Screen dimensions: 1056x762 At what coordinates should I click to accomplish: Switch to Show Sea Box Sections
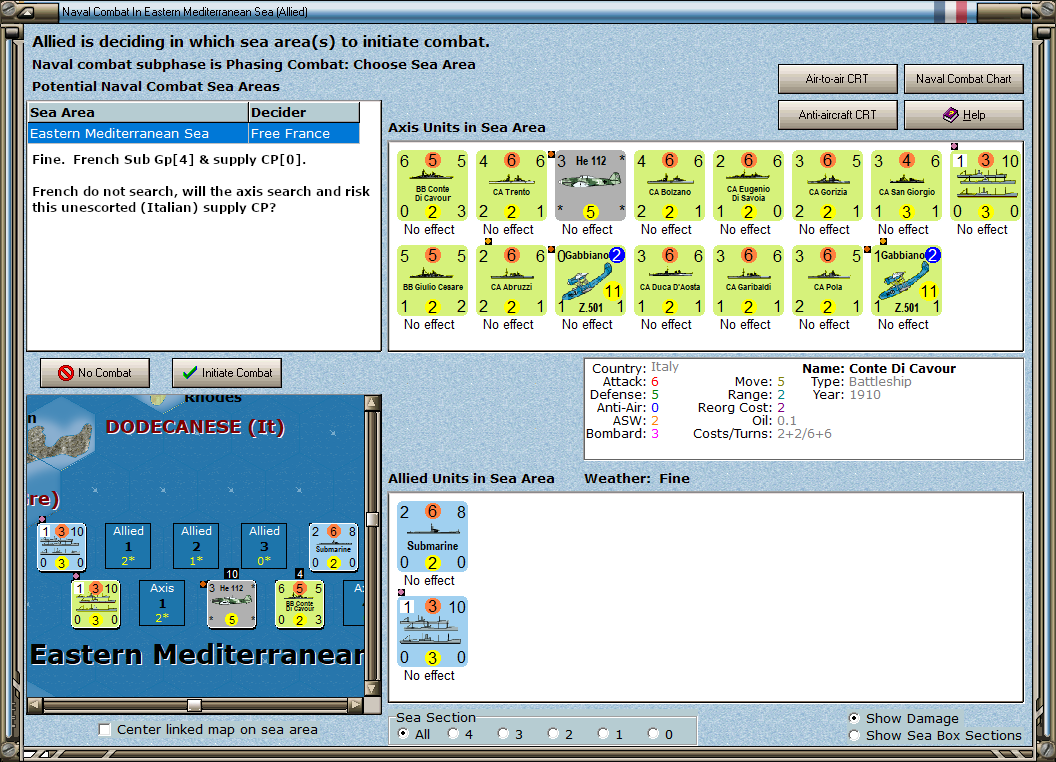tap(854, 735)
